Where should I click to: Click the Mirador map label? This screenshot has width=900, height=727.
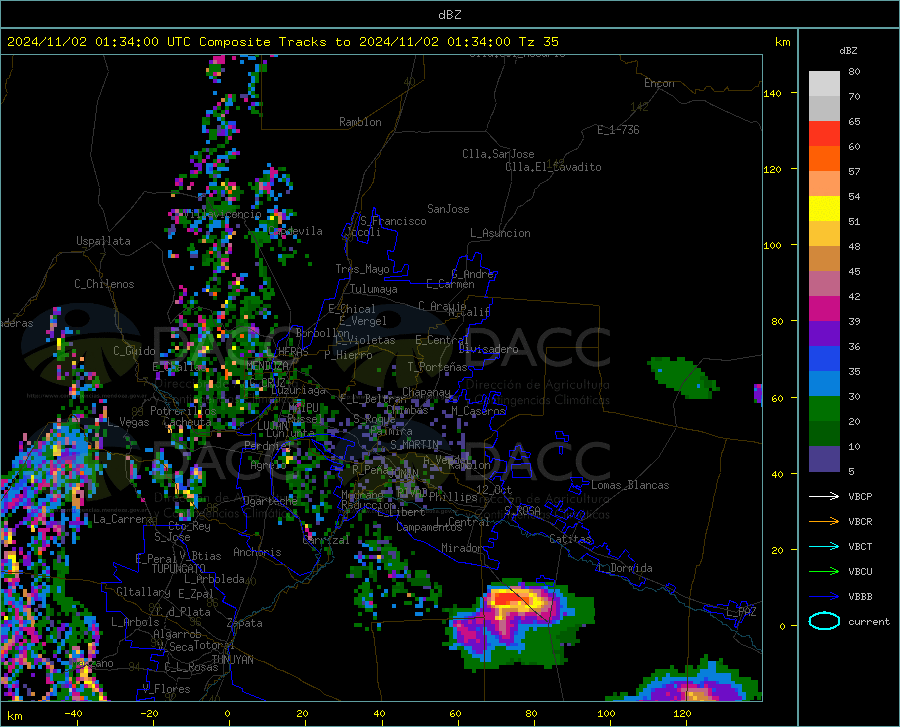click(x=462, y=548)
